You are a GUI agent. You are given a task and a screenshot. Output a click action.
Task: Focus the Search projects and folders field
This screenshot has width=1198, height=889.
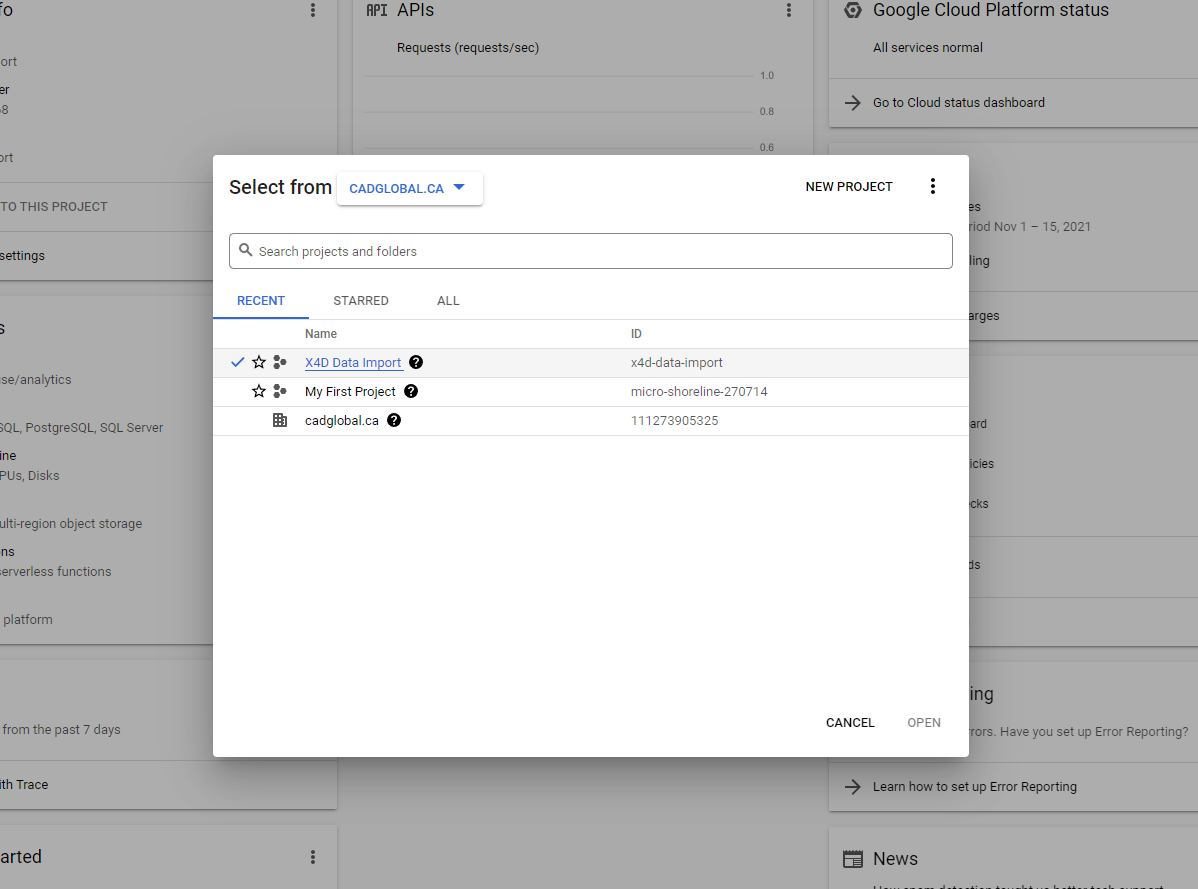coord(600,251)
